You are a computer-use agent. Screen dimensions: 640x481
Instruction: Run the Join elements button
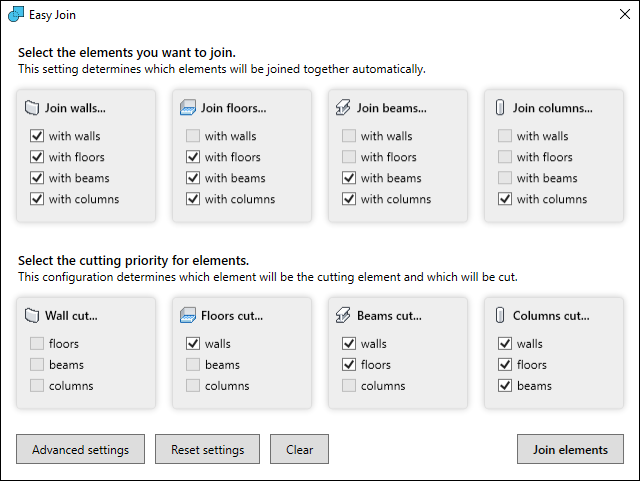[570, 450]
